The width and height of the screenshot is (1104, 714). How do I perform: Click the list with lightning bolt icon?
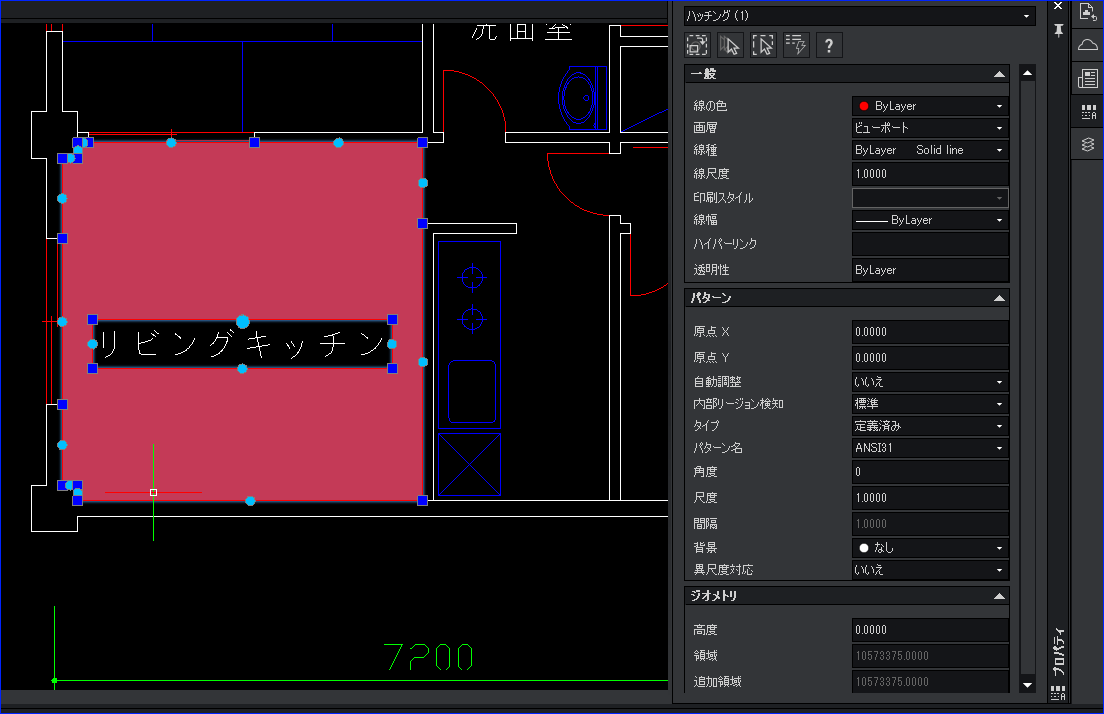[796, 46]
